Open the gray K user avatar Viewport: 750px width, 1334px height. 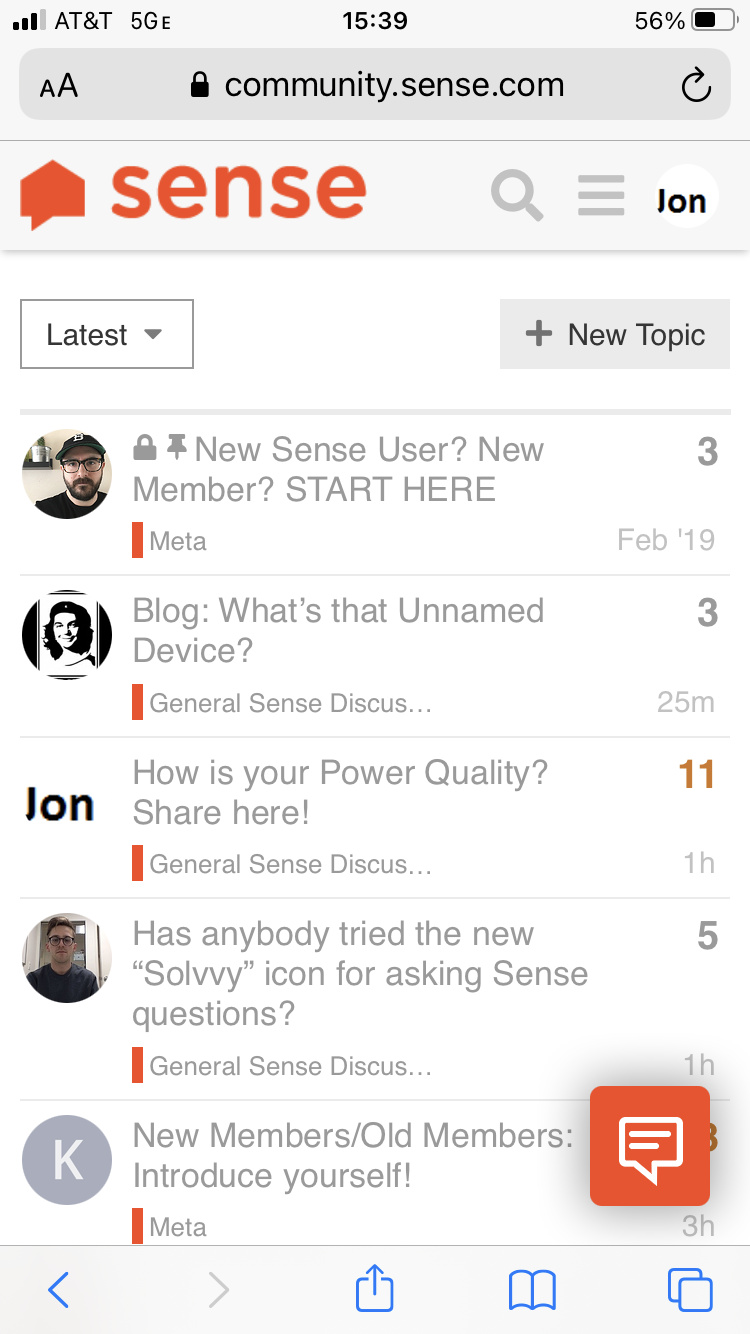pos(67,1160)
